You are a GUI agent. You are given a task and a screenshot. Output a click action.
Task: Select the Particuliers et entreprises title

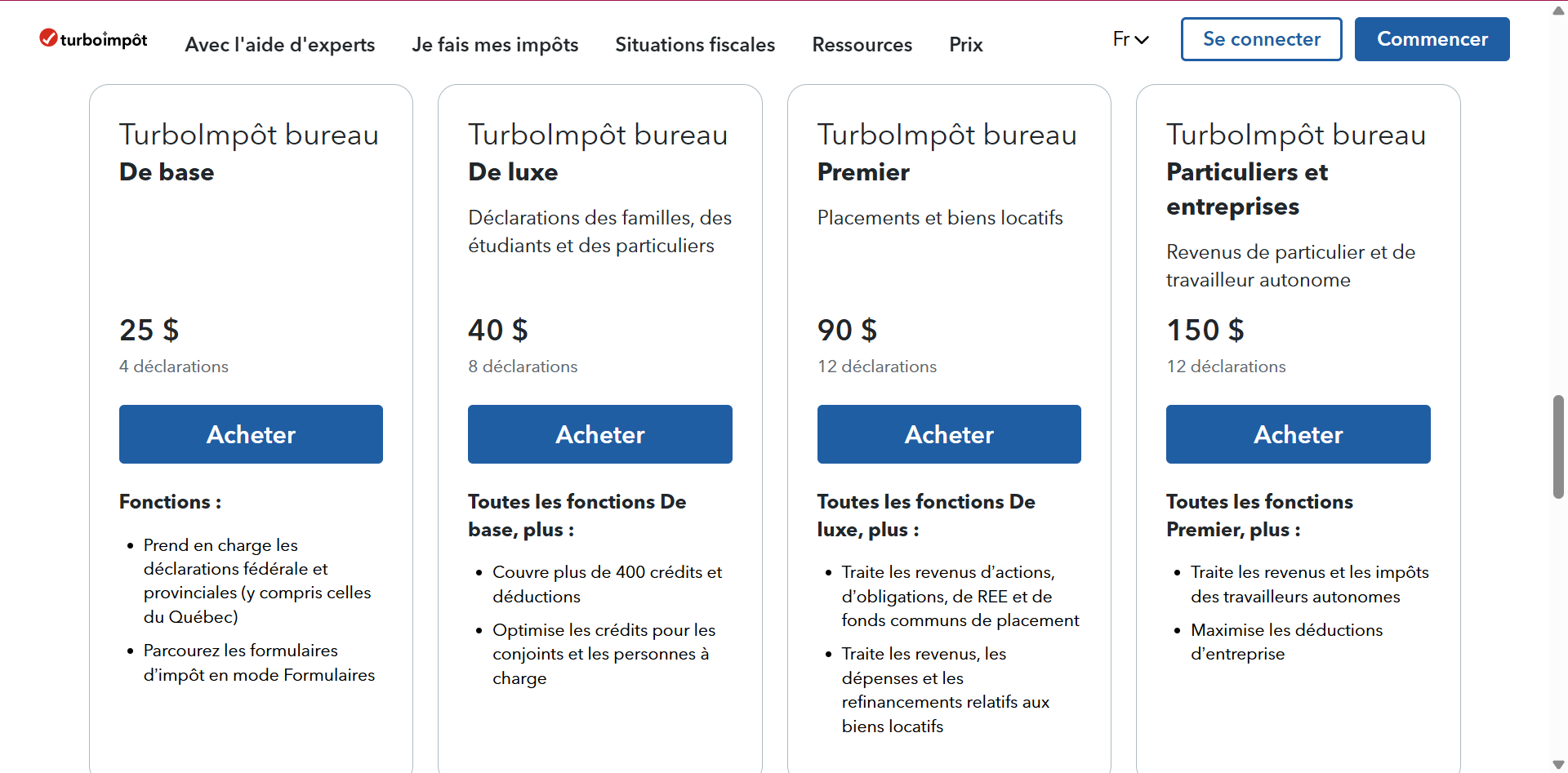(1247, 189)
